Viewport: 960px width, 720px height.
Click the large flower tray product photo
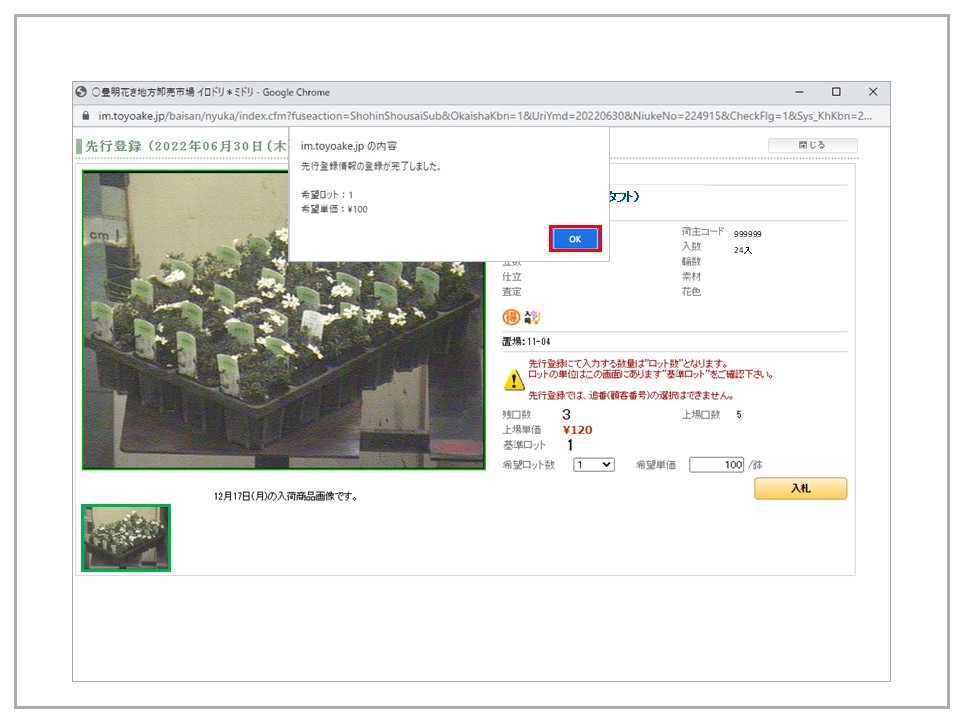click(283, 320)
